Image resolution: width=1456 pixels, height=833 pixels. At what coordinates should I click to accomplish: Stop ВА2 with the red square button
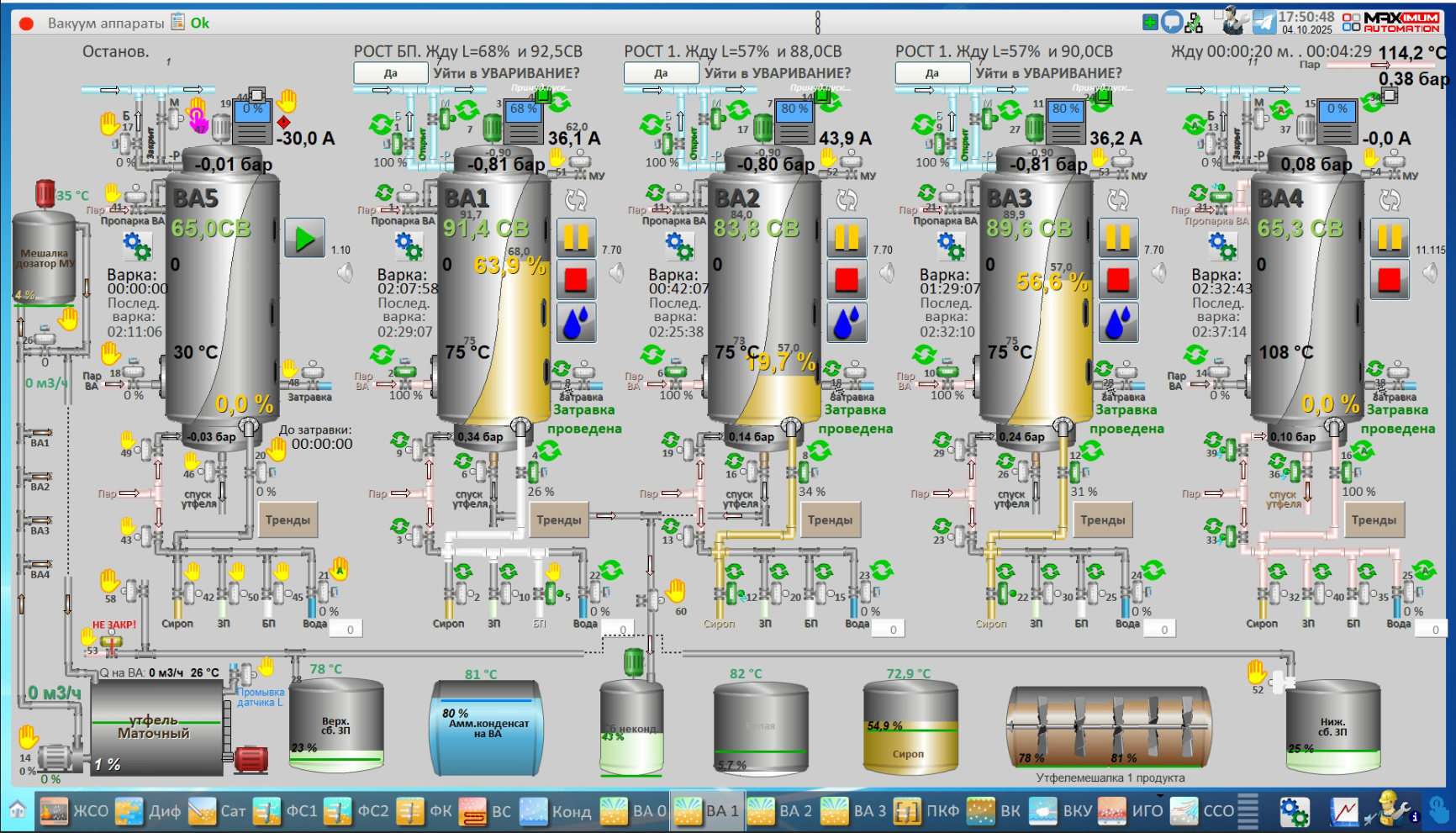point(847,280)
